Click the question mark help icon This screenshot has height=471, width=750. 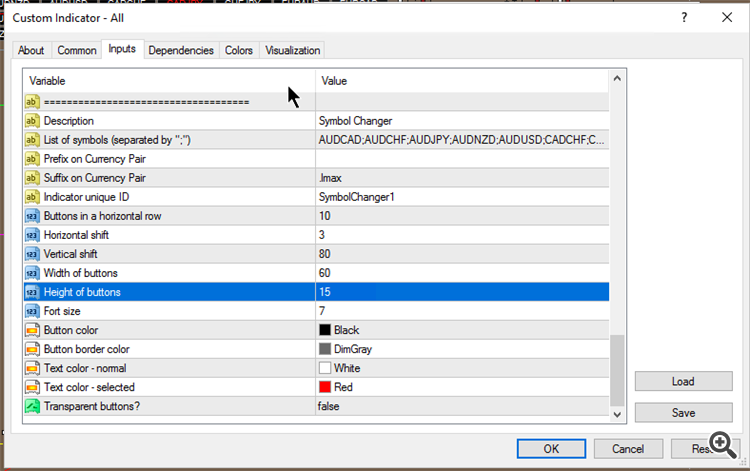684,18
